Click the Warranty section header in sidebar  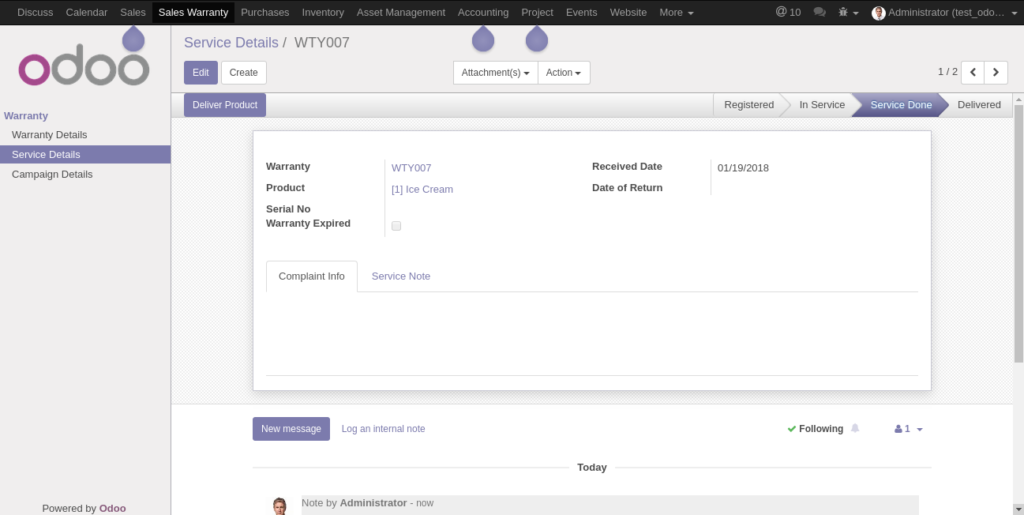(26, 116)
